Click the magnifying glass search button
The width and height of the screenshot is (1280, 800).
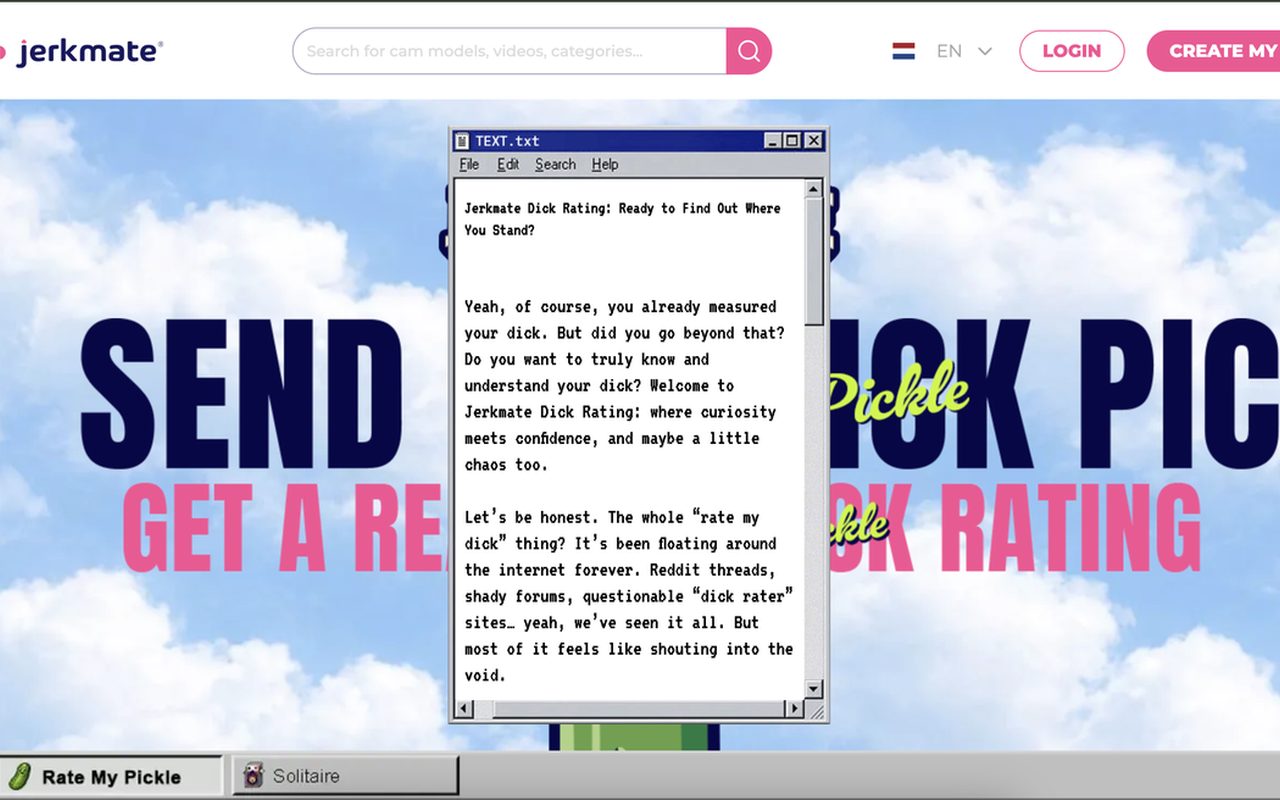coord(748,51)
